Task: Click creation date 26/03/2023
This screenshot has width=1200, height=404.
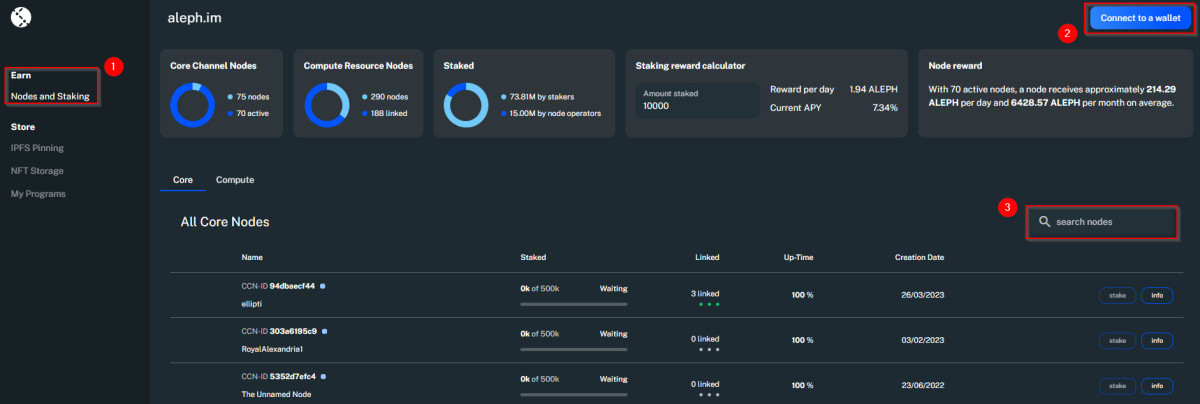Action: (x=920, y=296)
